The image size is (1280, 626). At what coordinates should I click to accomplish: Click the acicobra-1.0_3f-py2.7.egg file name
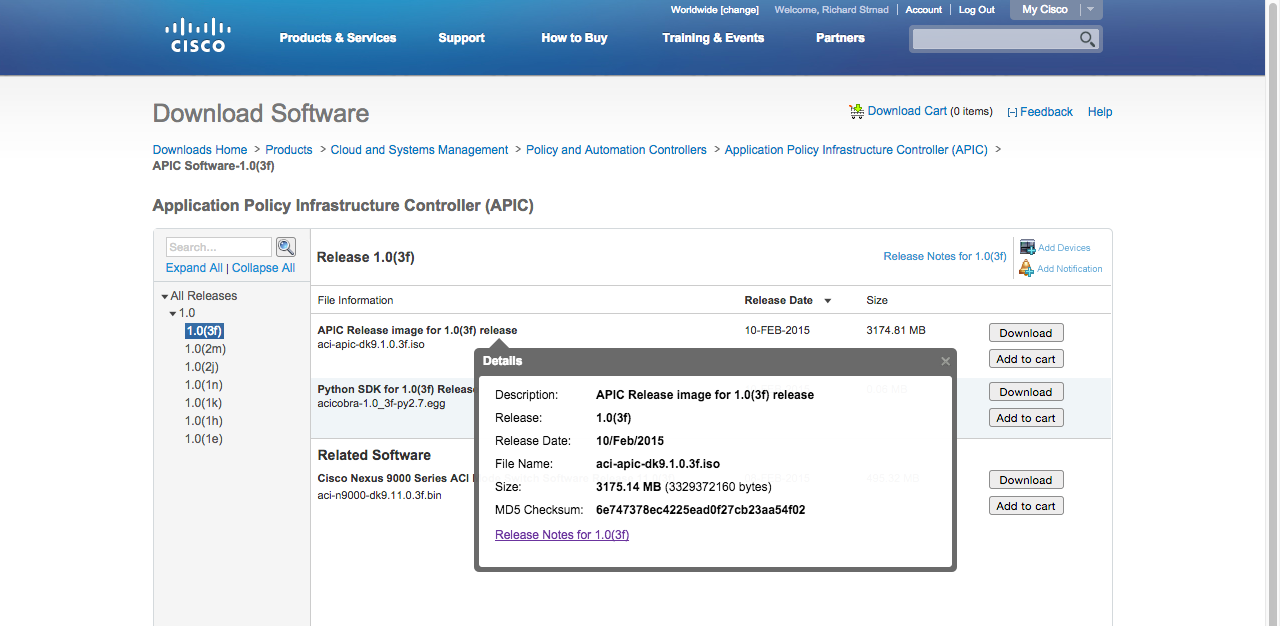tap(381, 403)
